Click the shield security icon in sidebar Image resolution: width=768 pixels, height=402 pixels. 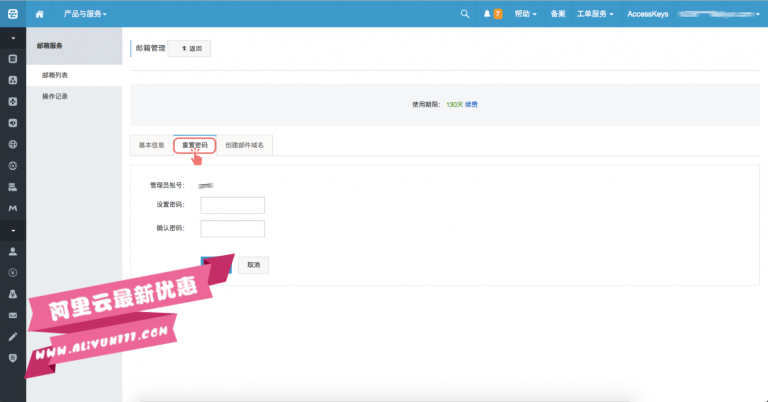13,358
